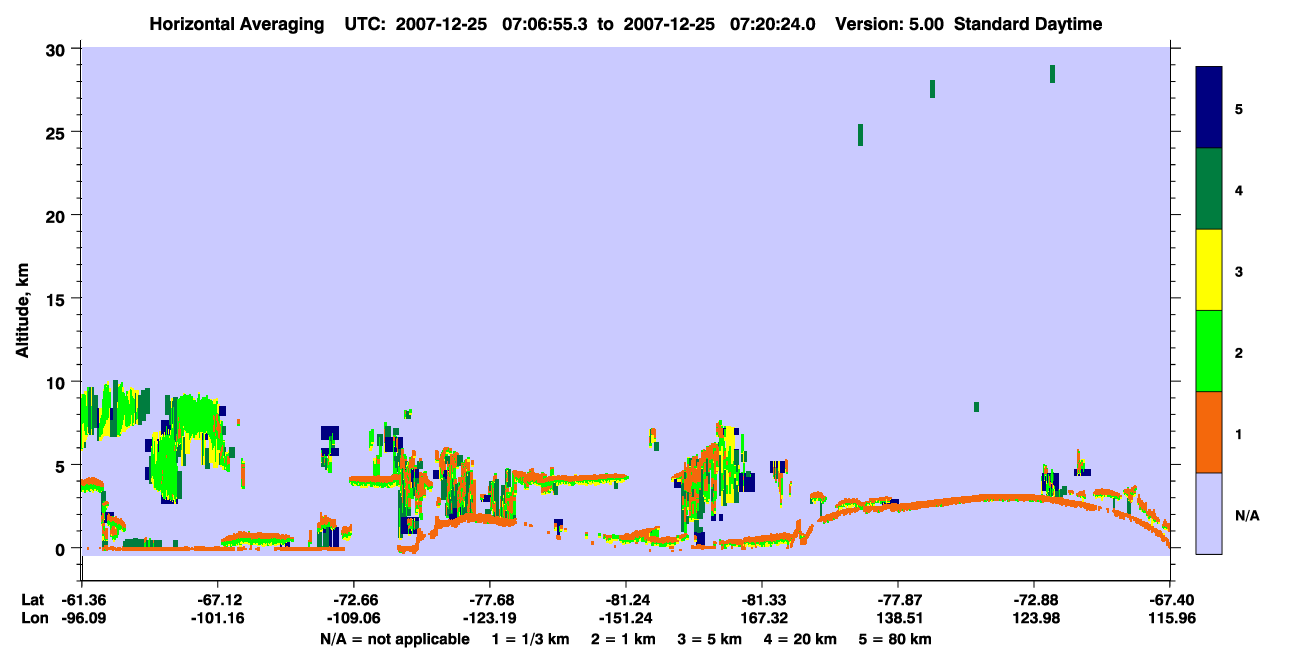Image resolution: width=1300 pixels, height=667 pixels.
Task: Click longitude value -101.16
Action: 218,618
